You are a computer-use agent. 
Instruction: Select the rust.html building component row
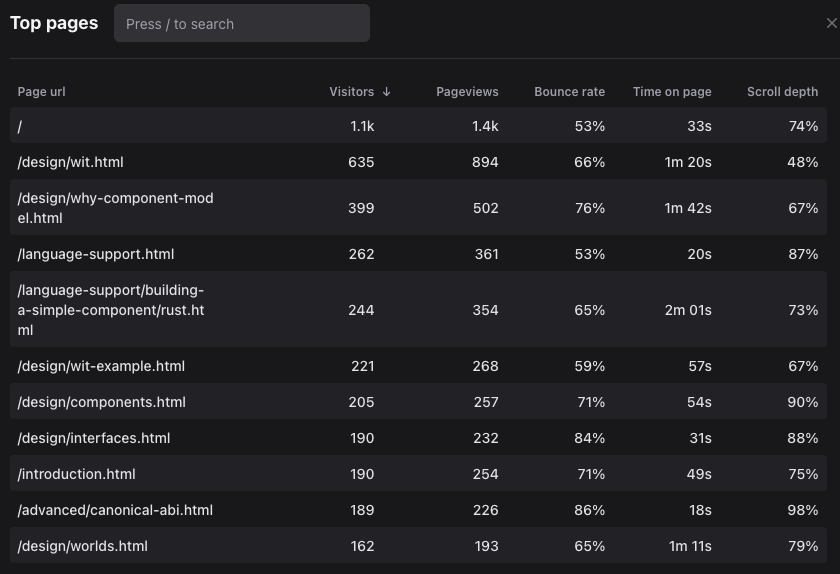click(x=110, y=310)
